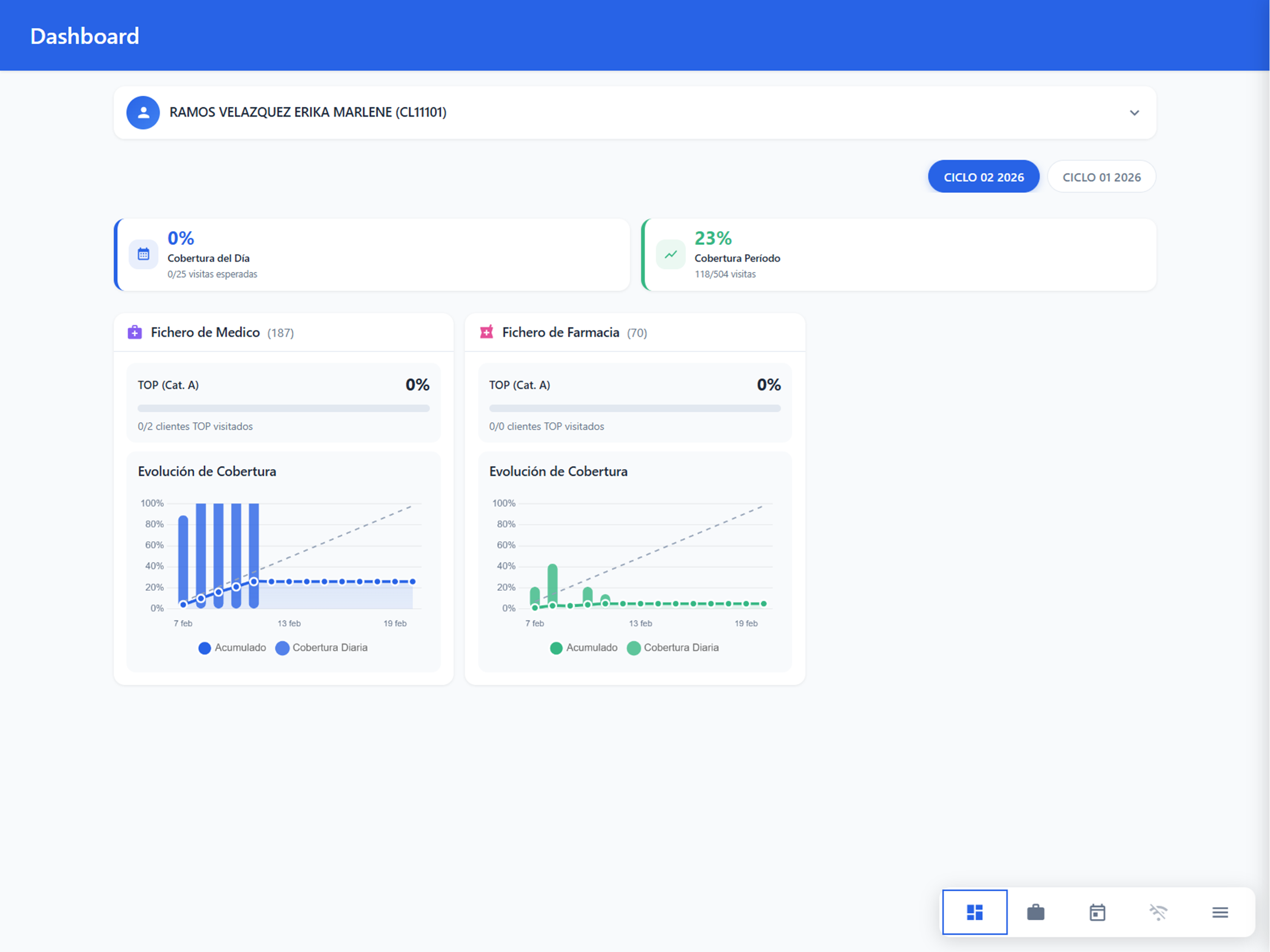Open the RAMOS VELAZQUEZ ERIKA MARLENE selector

click(x=635, y=112)
